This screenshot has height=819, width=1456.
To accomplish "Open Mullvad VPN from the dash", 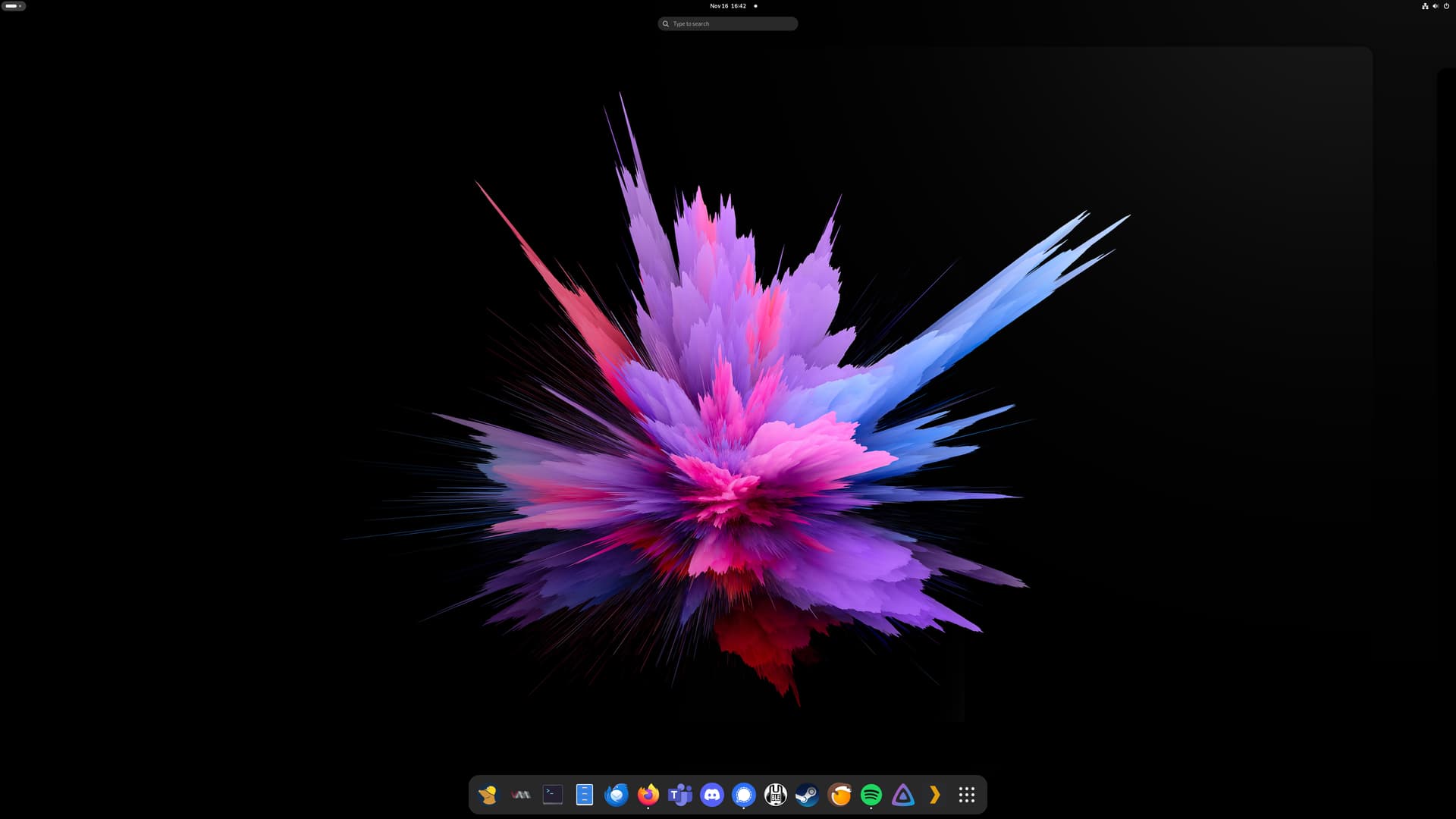I will (488, 795).
